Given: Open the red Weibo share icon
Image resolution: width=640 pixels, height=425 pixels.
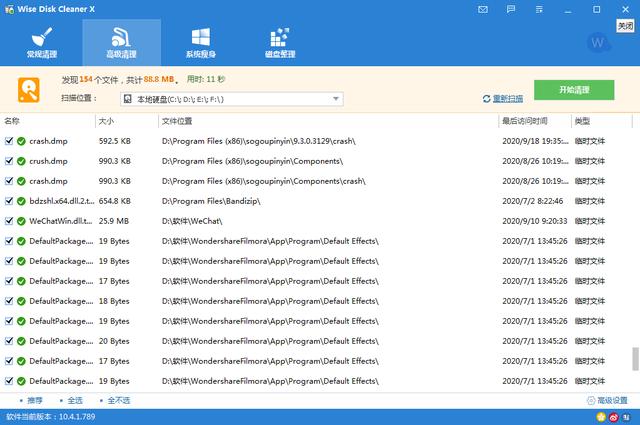Looking at the screenshot, I should click(613, 417).
